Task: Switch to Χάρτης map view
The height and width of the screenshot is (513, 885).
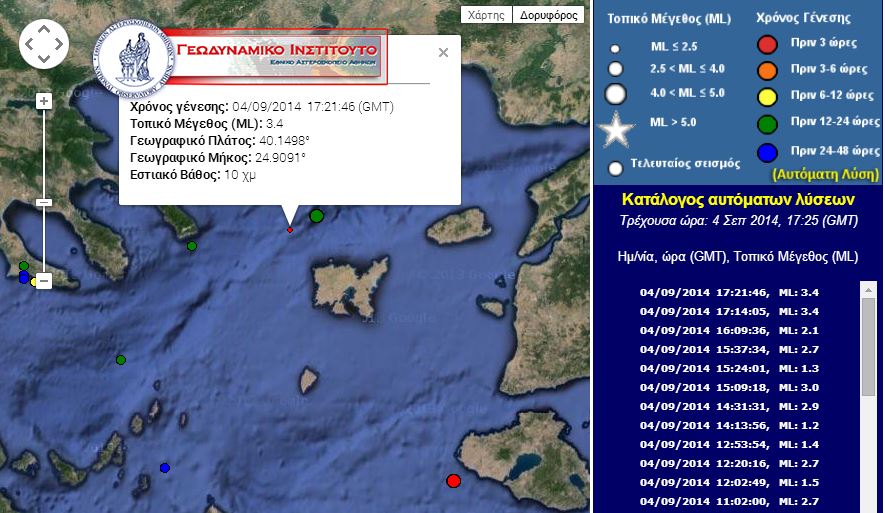Action: click(487, 15)
